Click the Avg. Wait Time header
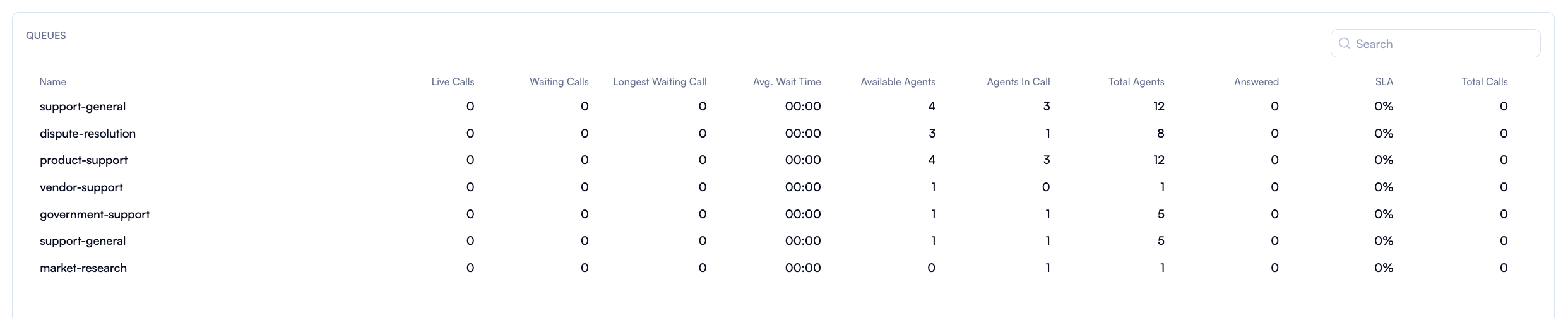Screen dimensions: 1568x318 (787, 81)
